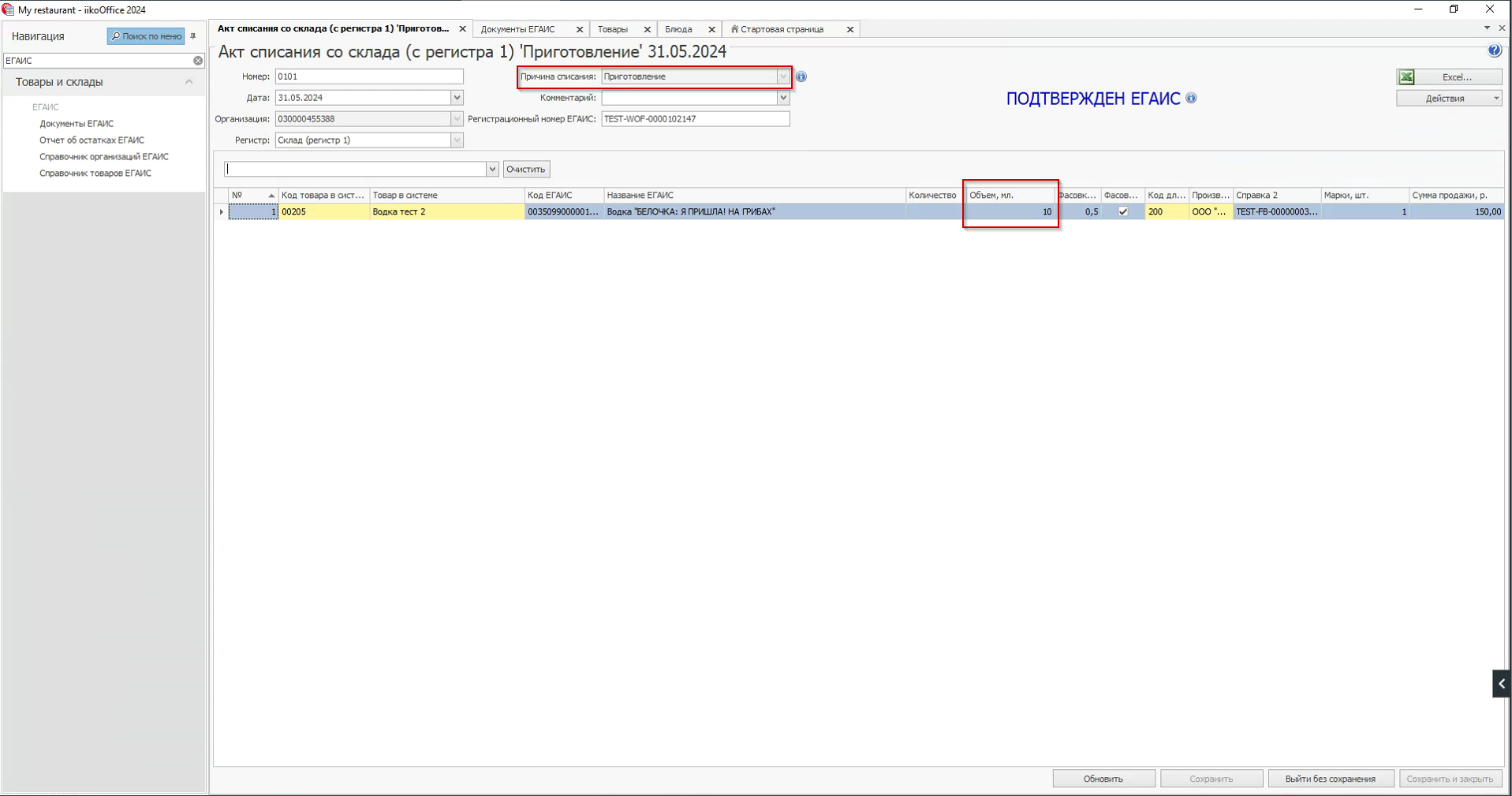Close the Акт списания со склада tab

462,29
